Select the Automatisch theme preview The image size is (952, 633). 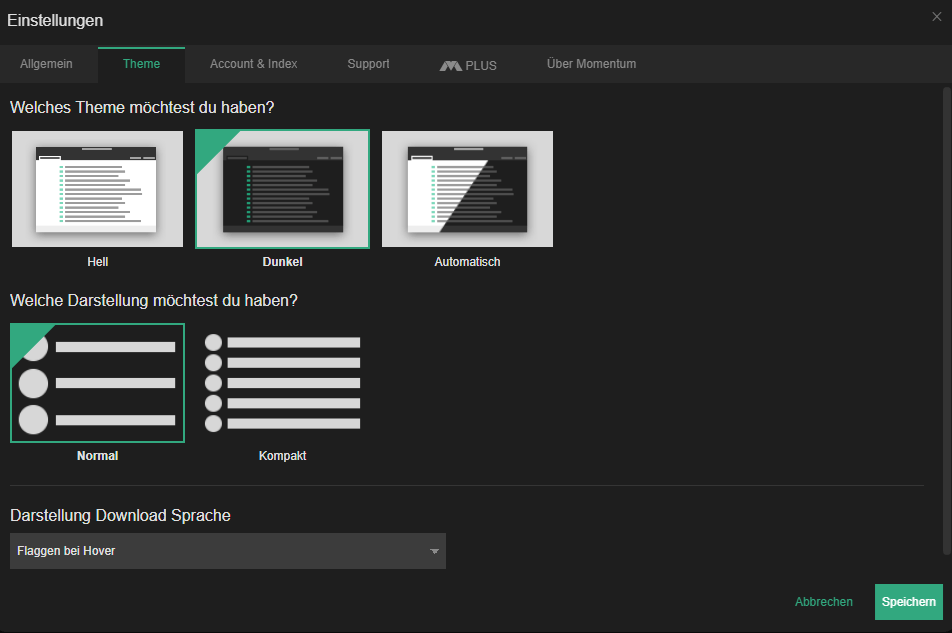pyautogui.click(x=467, y=188)
